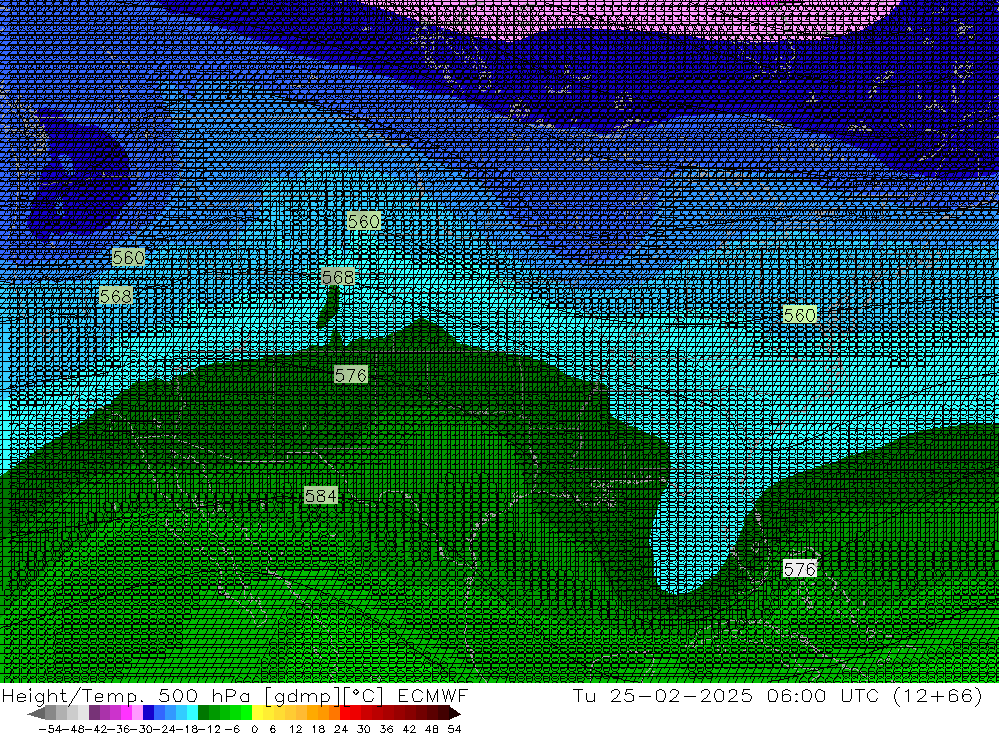Click the '06:00 UTC' time text
The image size is (1000, 733).
click(823, 695)
